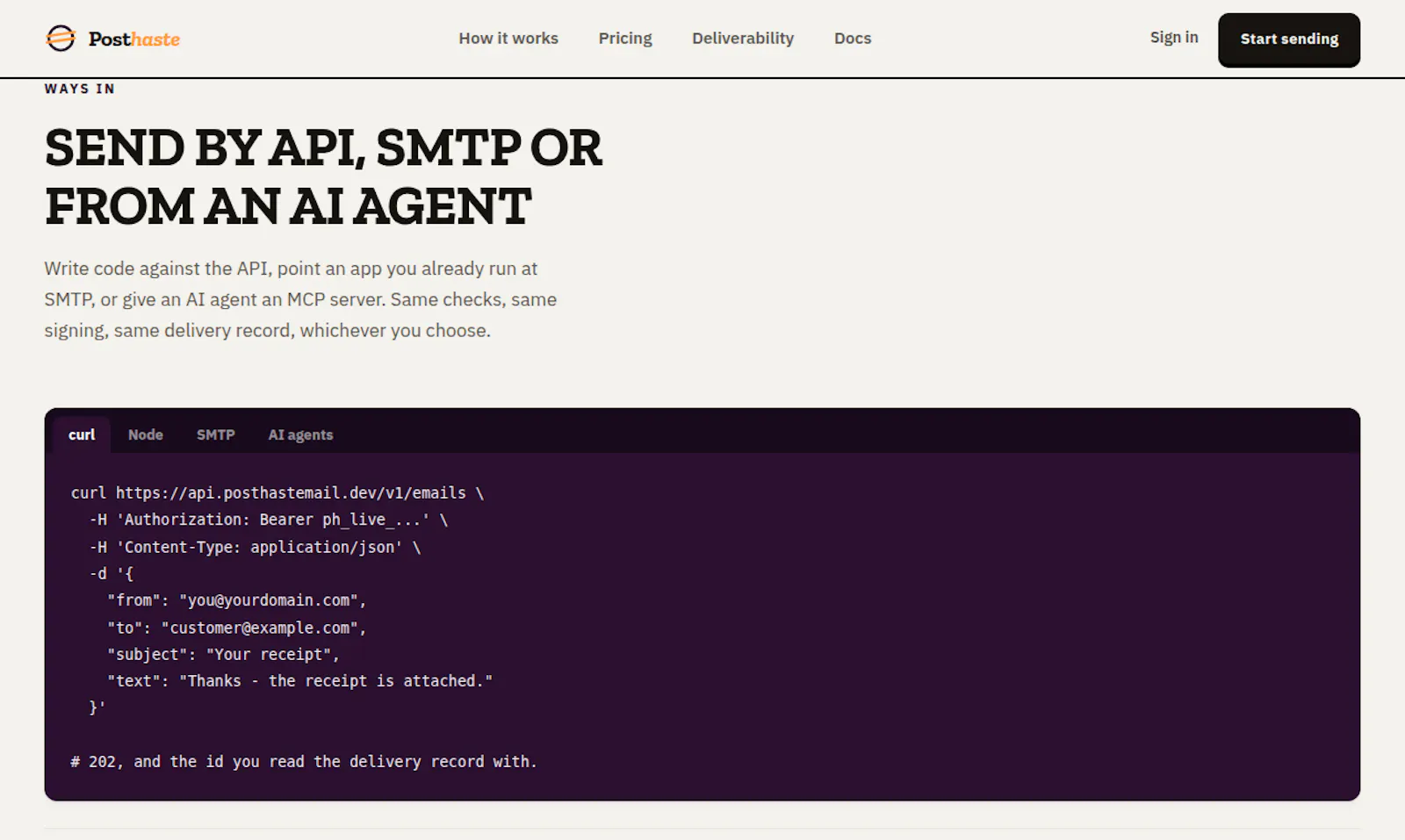Click the "from": "you@yourdomain.com" line
The image size is (1405, 840).
pyautogui.click(x=236, y=600)
